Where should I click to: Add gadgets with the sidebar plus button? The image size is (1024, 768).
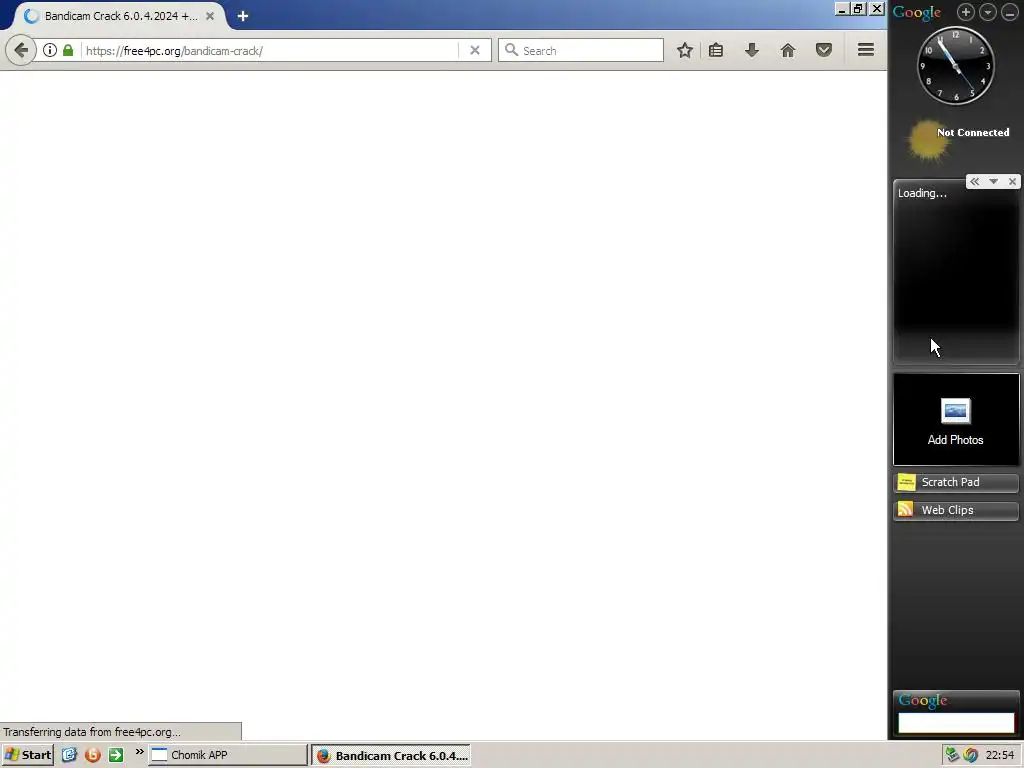966,12
